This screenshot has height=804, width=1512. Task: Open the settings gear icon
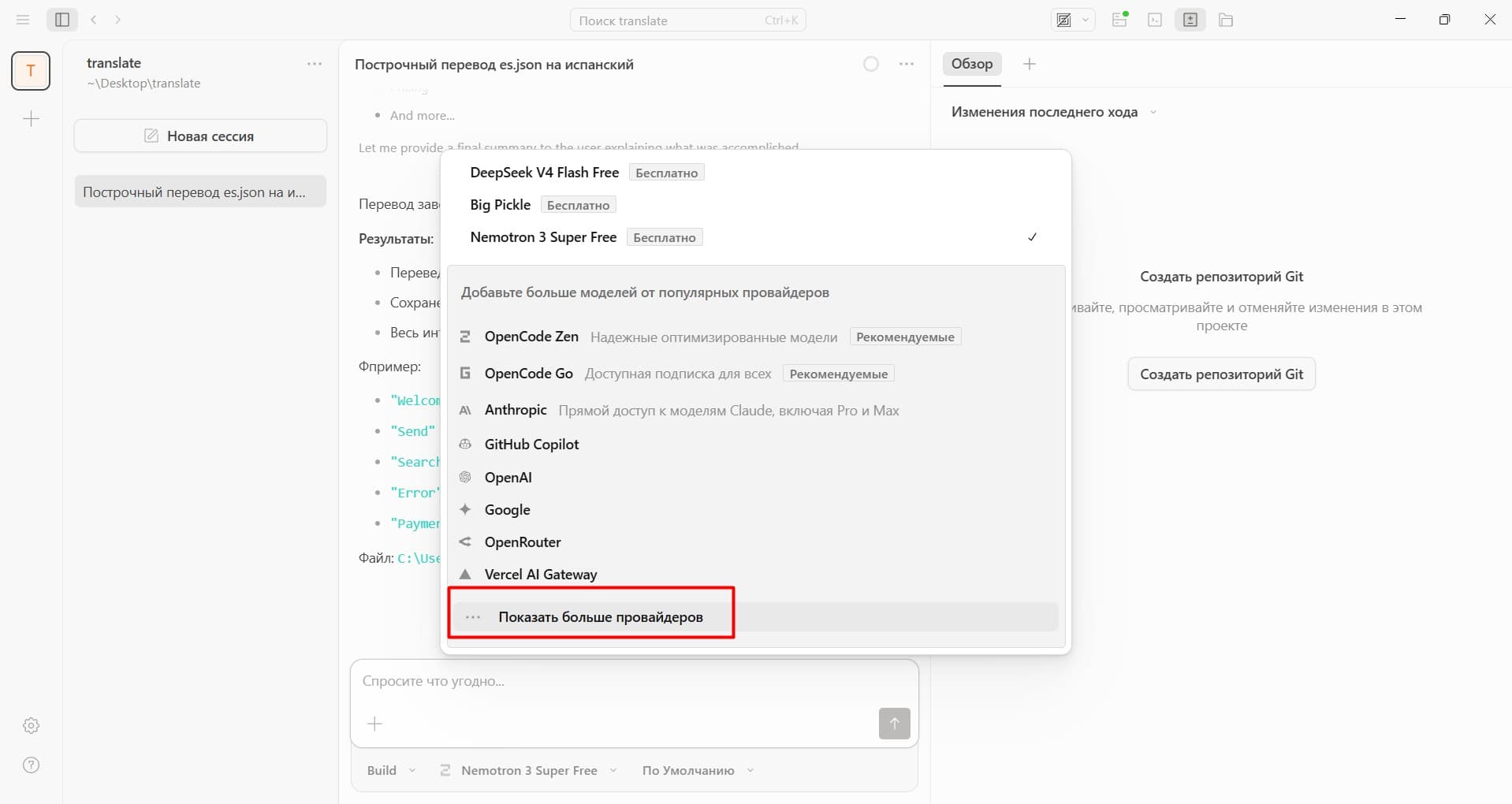pyautogui.click(x=32, y=725)
